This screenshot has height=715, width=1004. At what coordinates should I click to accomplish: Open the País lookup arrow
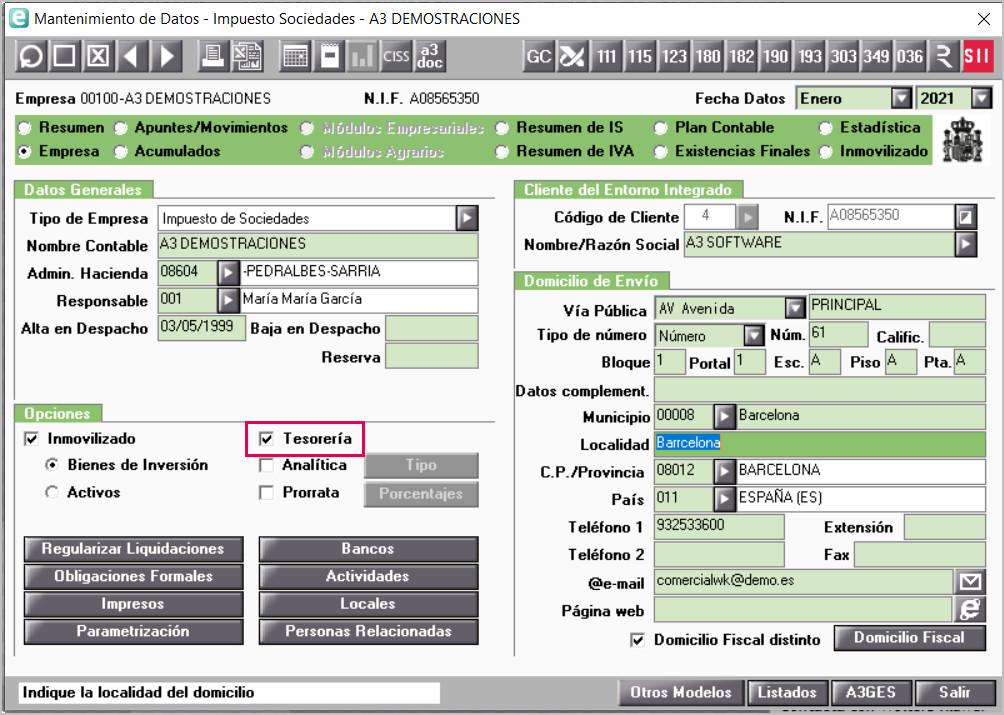click(724, 498)
